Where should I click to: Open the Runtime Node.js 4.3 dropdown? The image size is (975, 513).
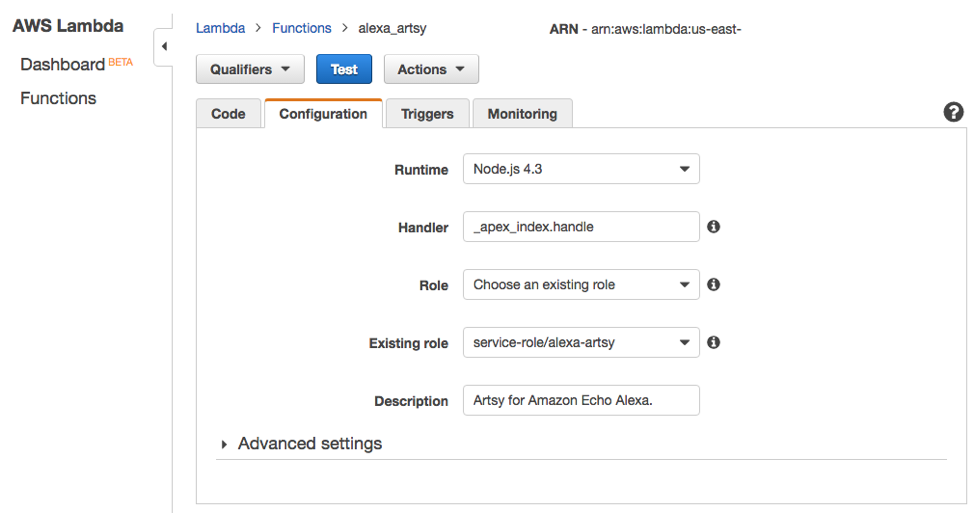pyautogui.click(x=581, y=169)
